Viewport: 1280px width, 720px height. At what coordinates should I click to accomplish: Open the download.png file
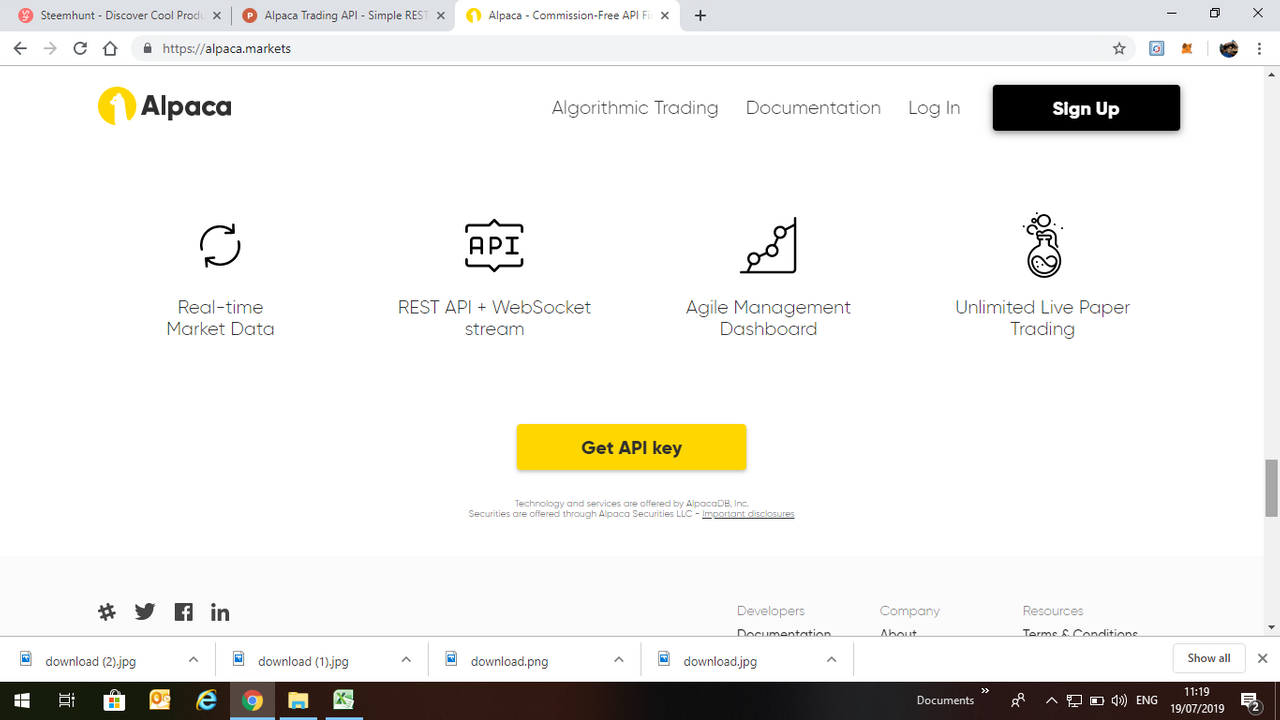510,661
